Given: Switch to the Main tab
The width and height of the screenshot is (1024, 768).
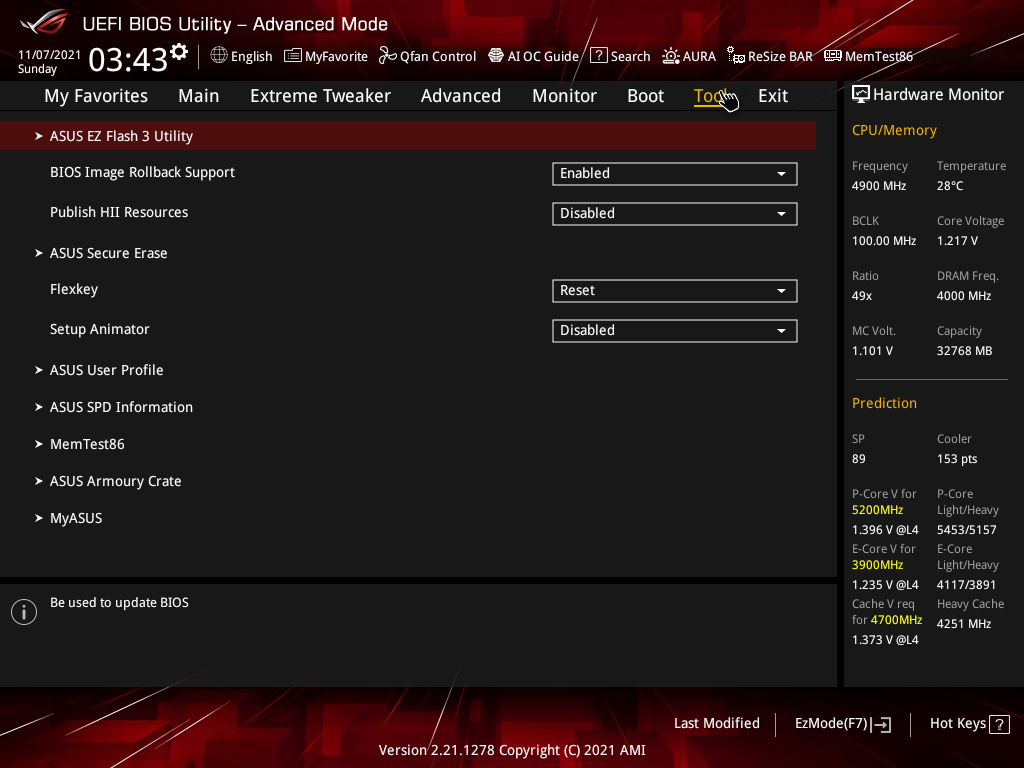Looking at the screenshot, I should (199, 96).
